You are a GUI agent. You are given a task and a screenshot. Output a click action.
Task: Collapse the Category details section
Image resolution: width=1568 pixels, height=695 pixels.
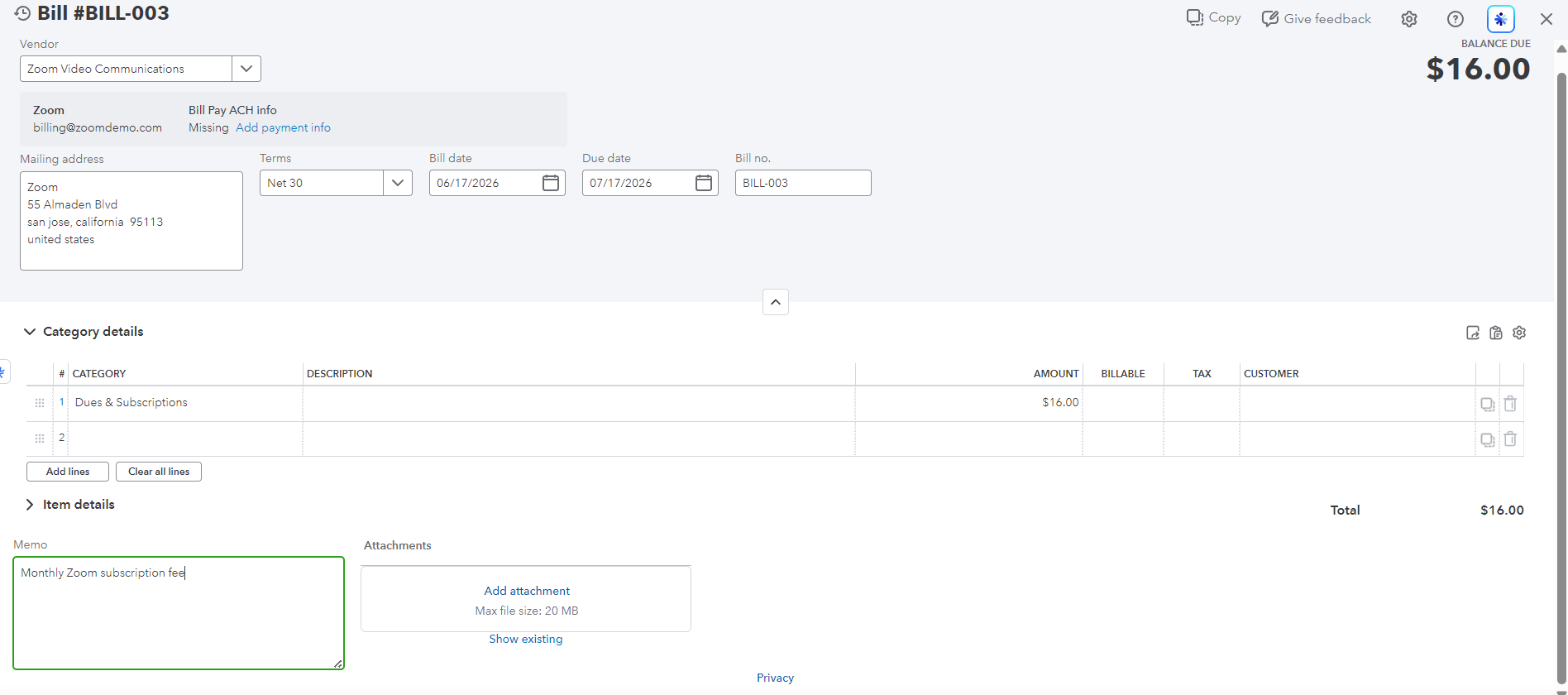[x=30, y=332]
